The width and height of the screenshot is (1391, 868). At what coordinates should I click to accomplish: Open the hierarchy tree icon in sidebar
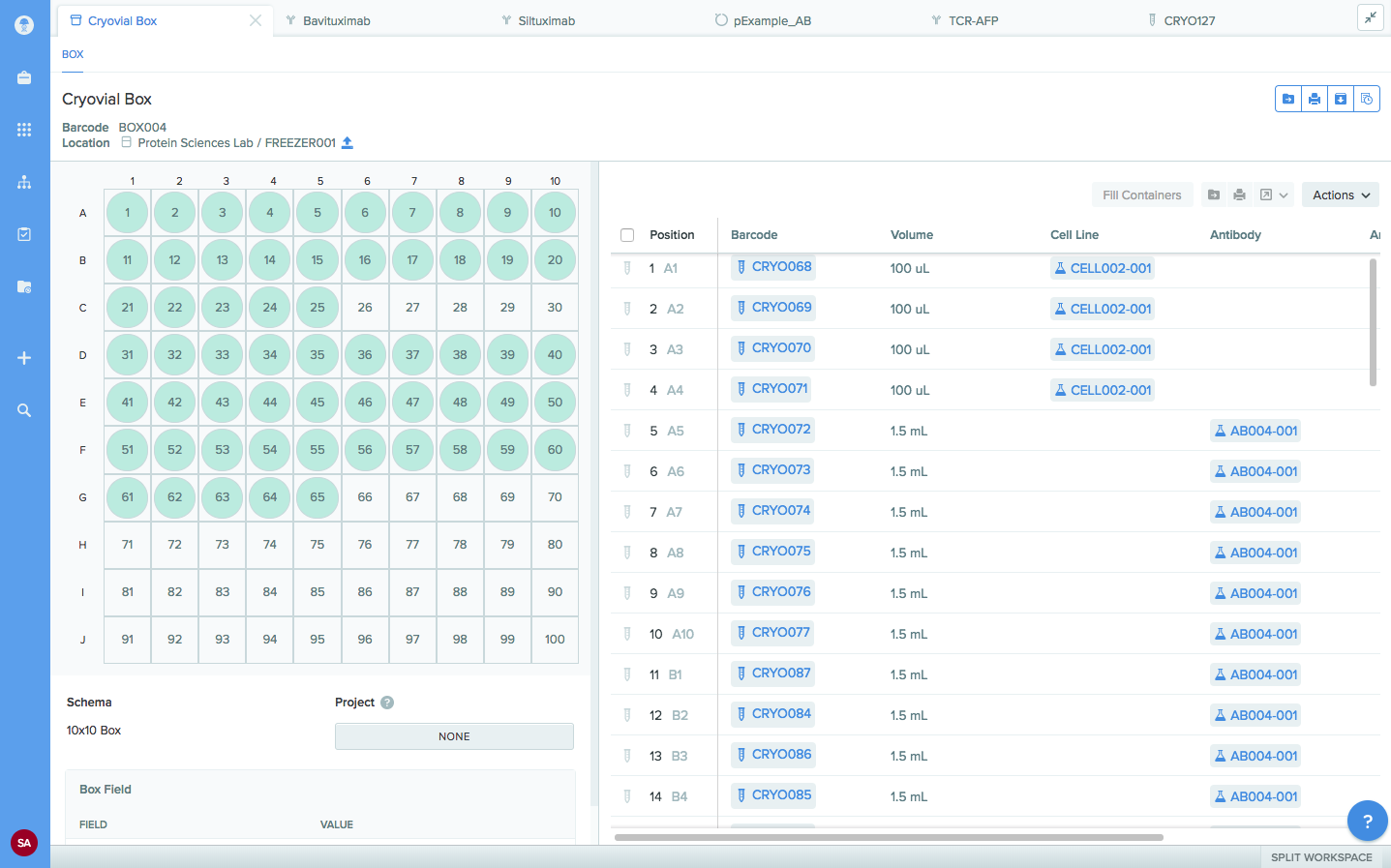tap(24, 182)
